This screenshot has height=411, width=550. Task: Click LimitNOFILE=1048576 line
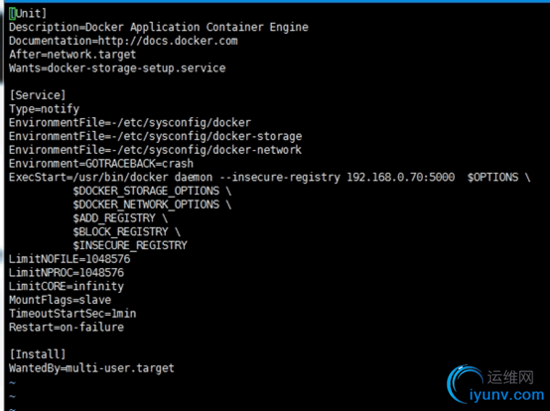click(69, 259)
